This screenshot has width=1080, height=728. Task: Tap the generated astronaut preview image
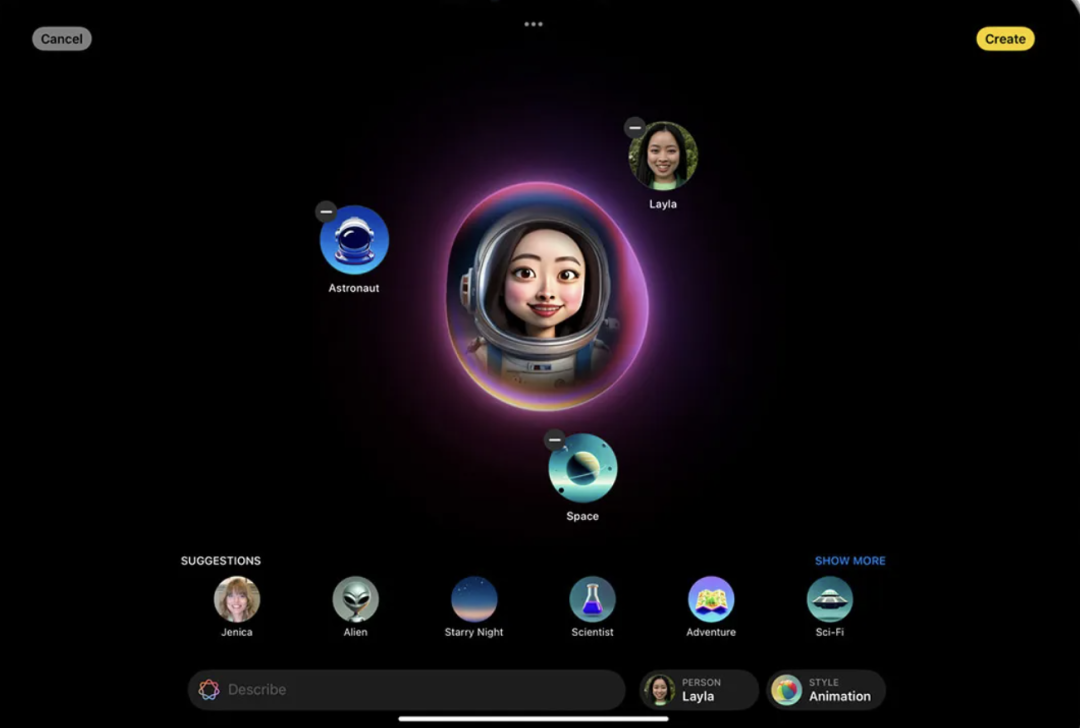click(x=546, y=296)
